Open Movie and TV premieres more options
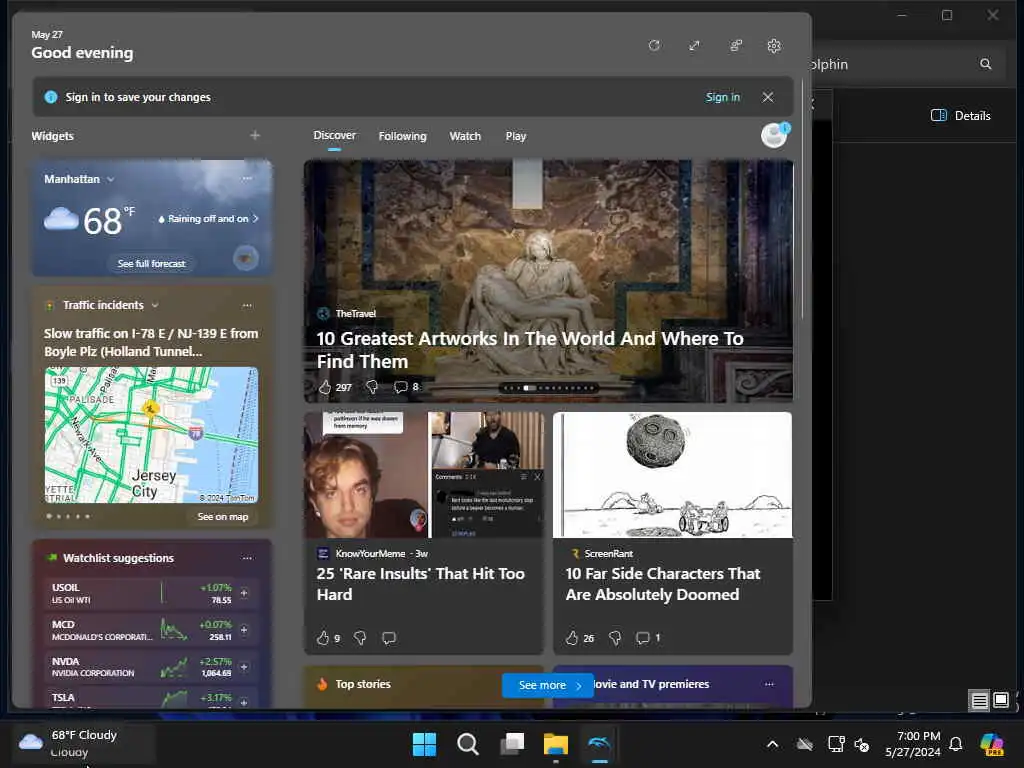This screenshot has height=768, width=1024. [769, 684]
